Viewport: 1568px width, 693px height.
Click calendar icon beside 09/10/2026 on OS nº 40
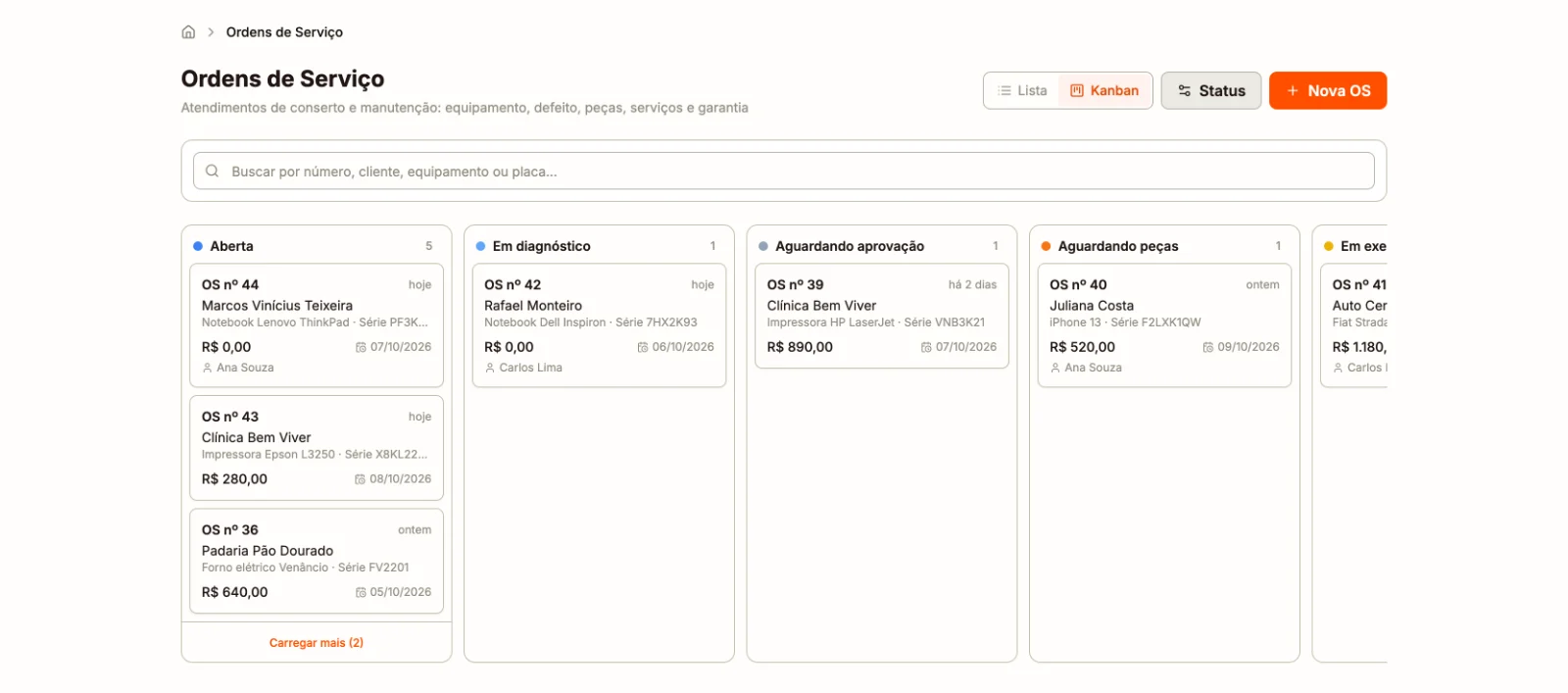(1208, 347)
